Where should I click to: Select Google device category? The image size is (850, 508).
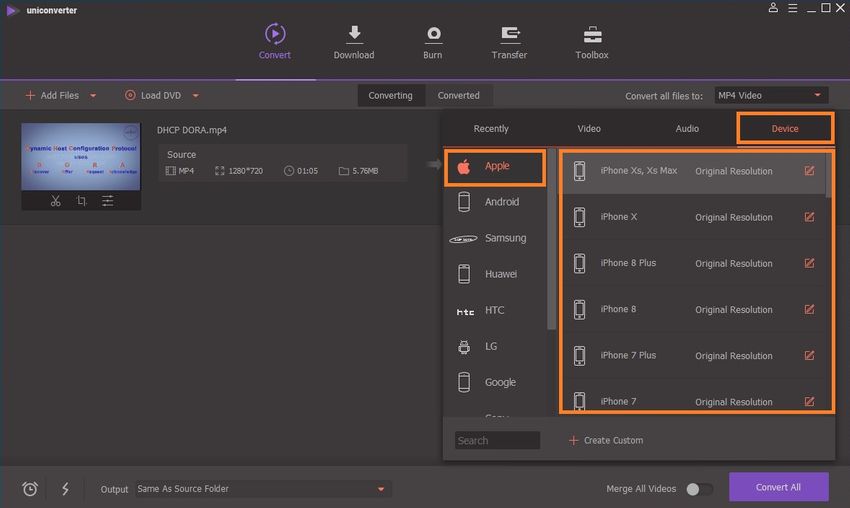point(495,382)
